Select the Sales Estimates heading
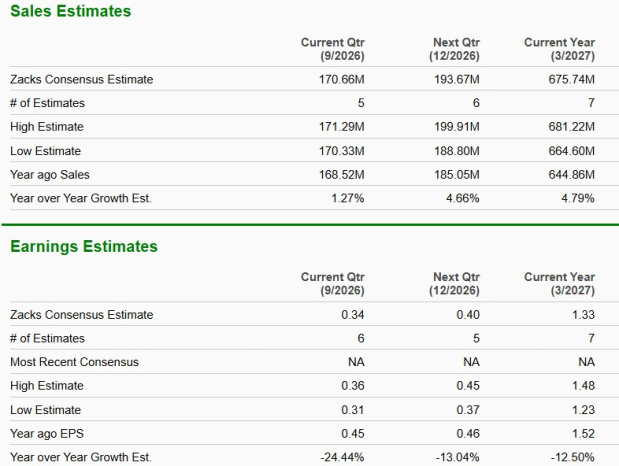The image size is (619, 466). pyautogui.click(x=70, y=11)
